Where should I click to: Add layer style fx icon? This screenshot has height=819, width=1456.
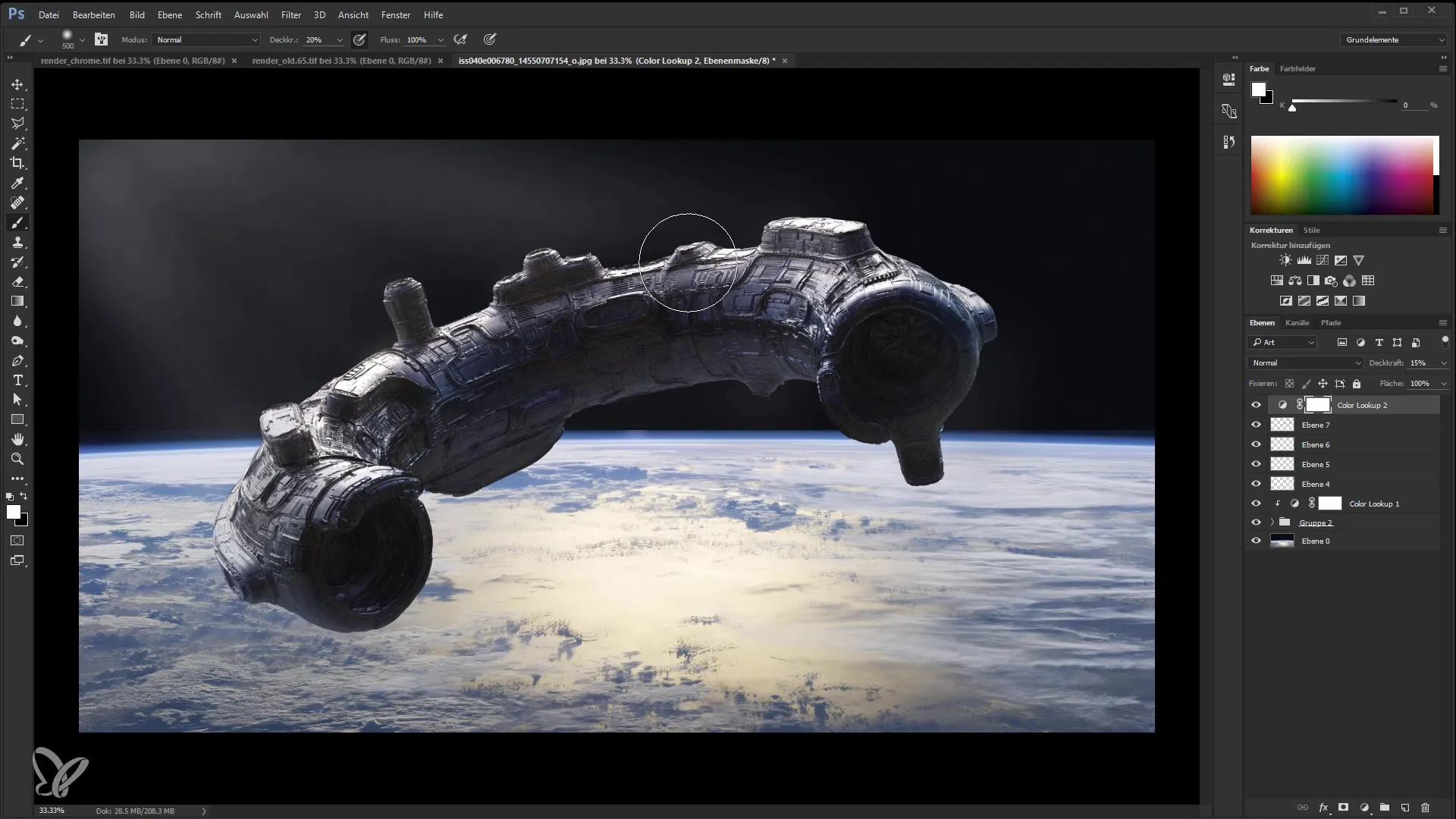[x=1323, y=808]
